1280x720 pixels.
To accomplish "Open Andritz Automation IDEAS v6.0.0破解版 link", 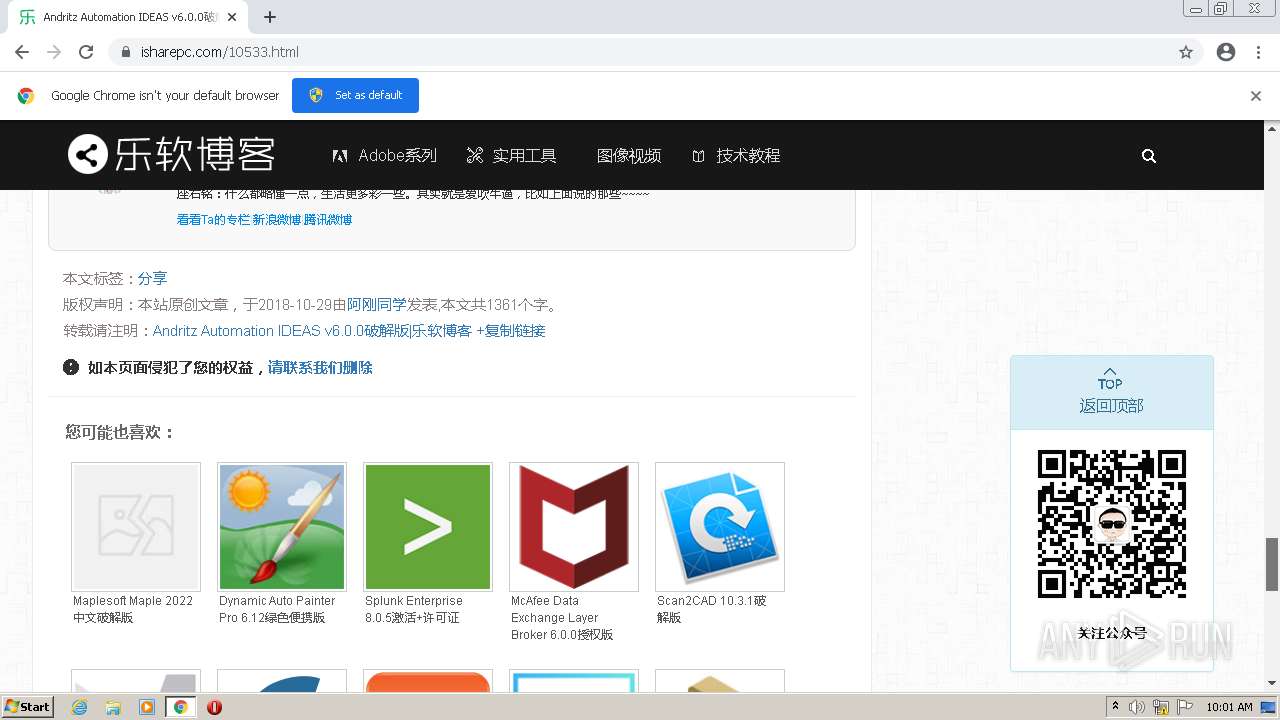I will coord(312,331).
